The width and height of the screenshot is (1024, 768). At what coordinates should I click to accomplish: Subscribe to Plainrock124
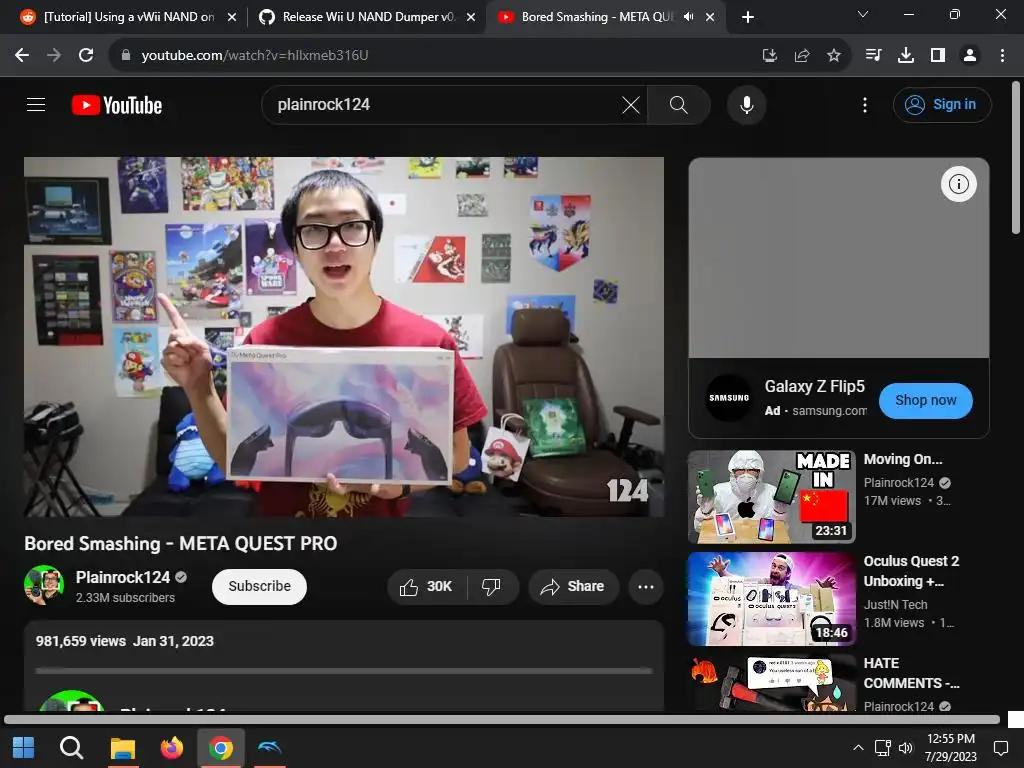coord(259,586)
